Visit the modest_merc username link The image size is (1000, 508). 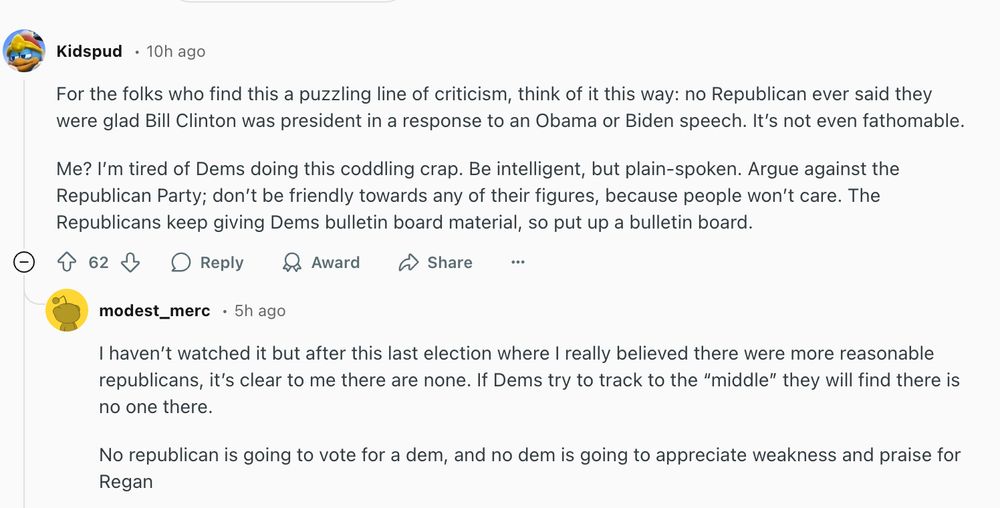(154, 311)
